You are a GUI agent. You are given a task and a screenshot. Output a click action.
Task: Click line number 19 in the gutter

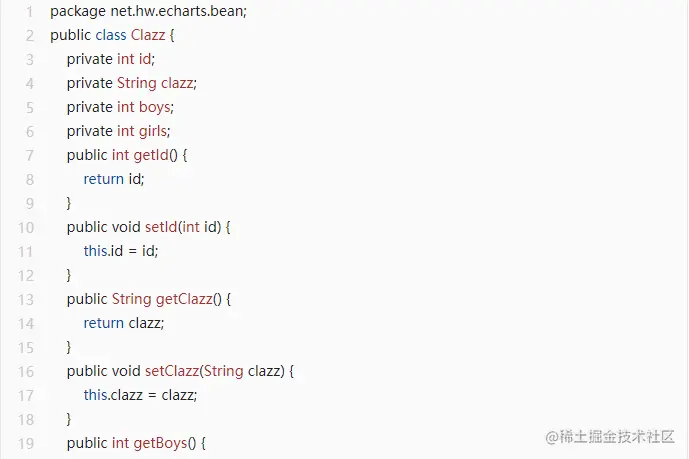coord(26,443)
